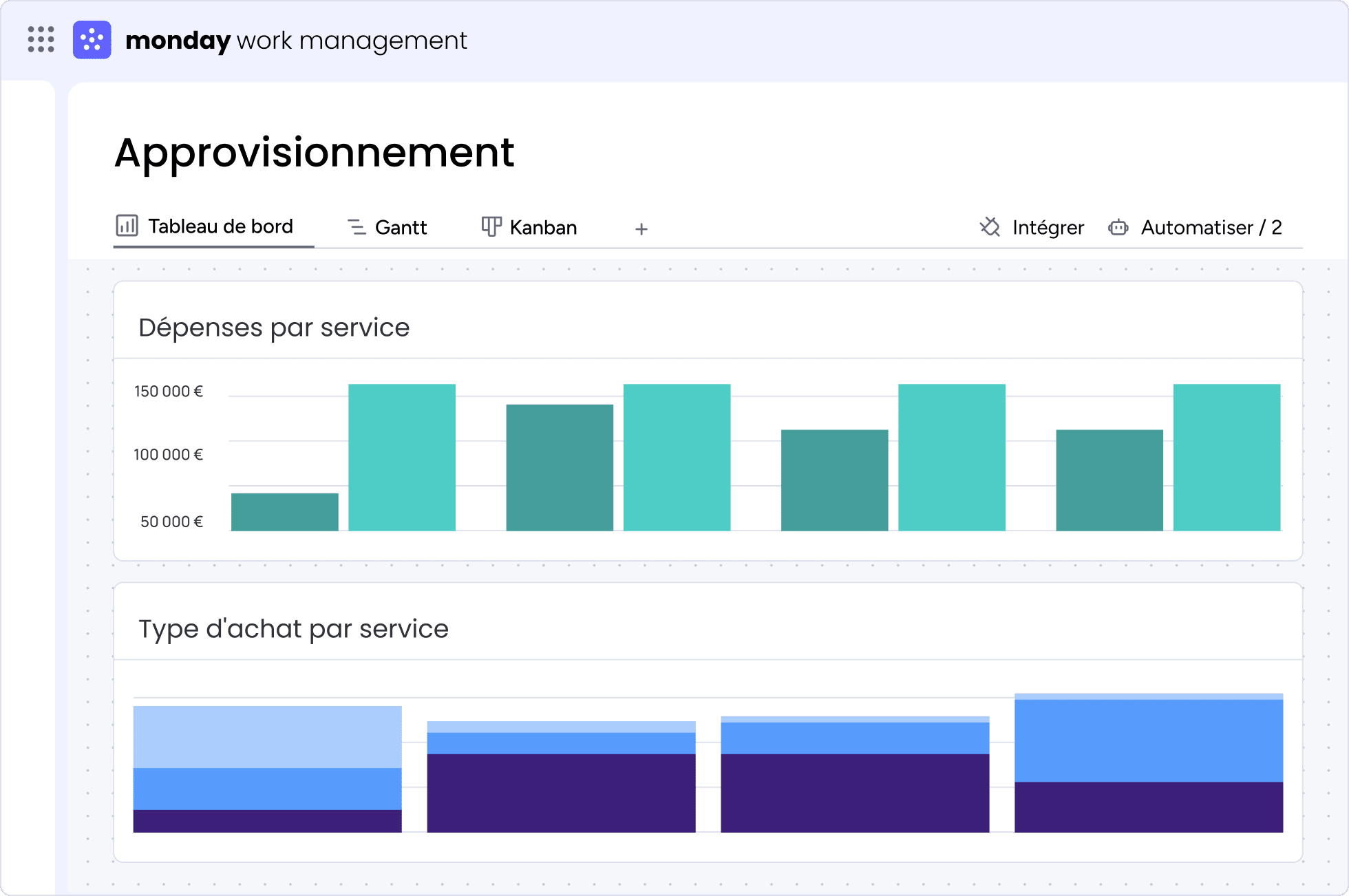Select the shortest dark teal bar

coord(285,512)
